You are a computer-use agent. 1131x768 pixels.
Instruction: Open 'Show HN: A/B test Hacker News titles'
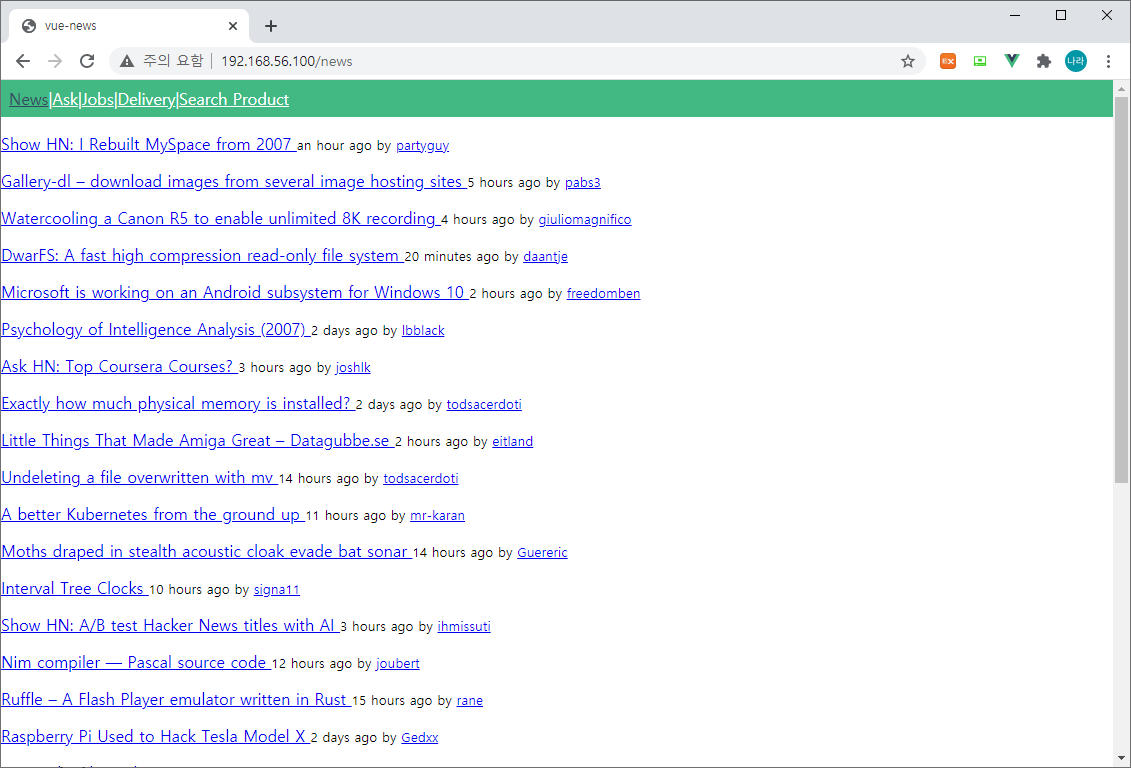[x=170, y=625]
